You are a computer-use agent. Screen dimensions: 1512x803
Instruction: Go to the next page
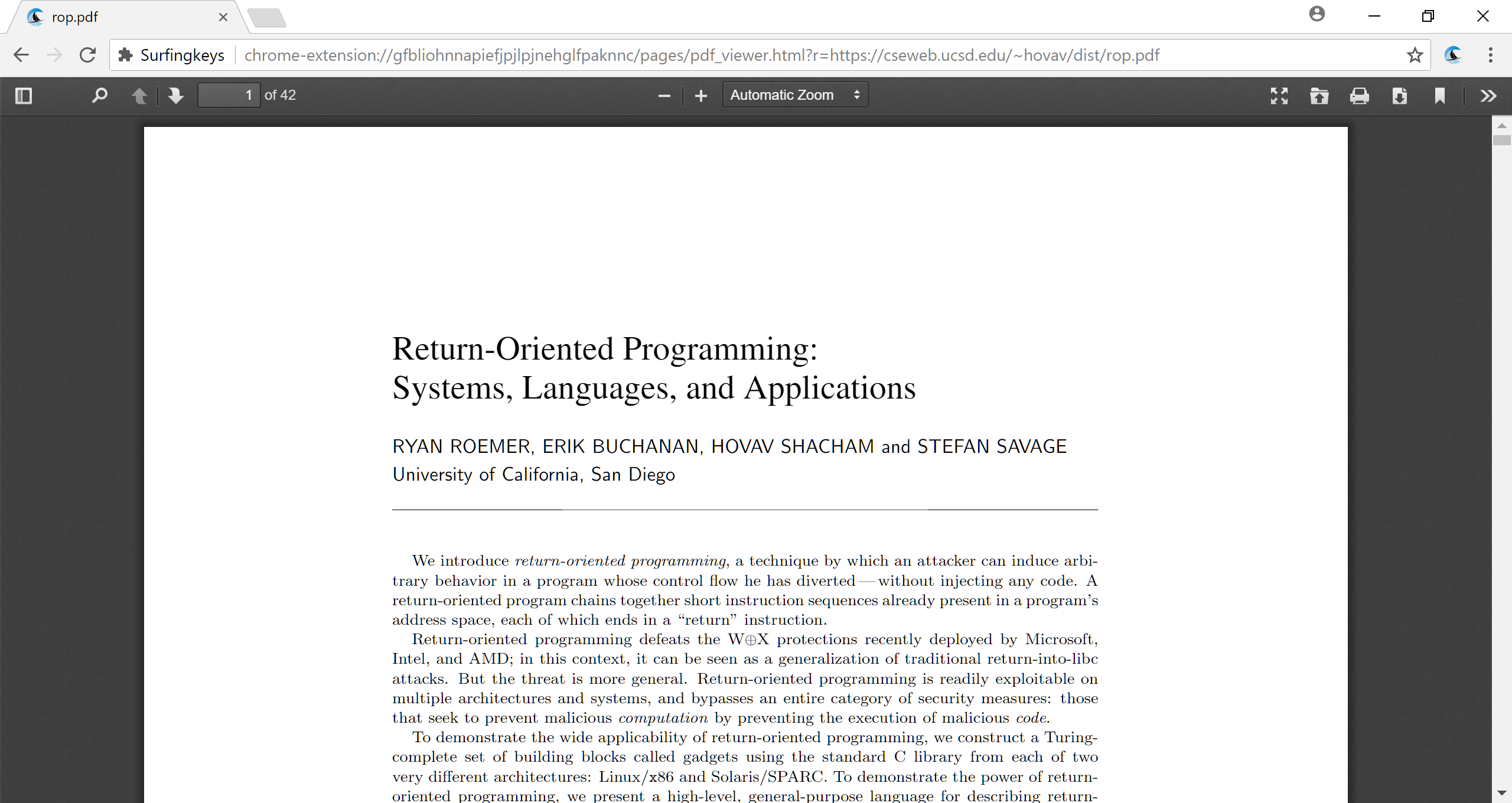(175, 94)
